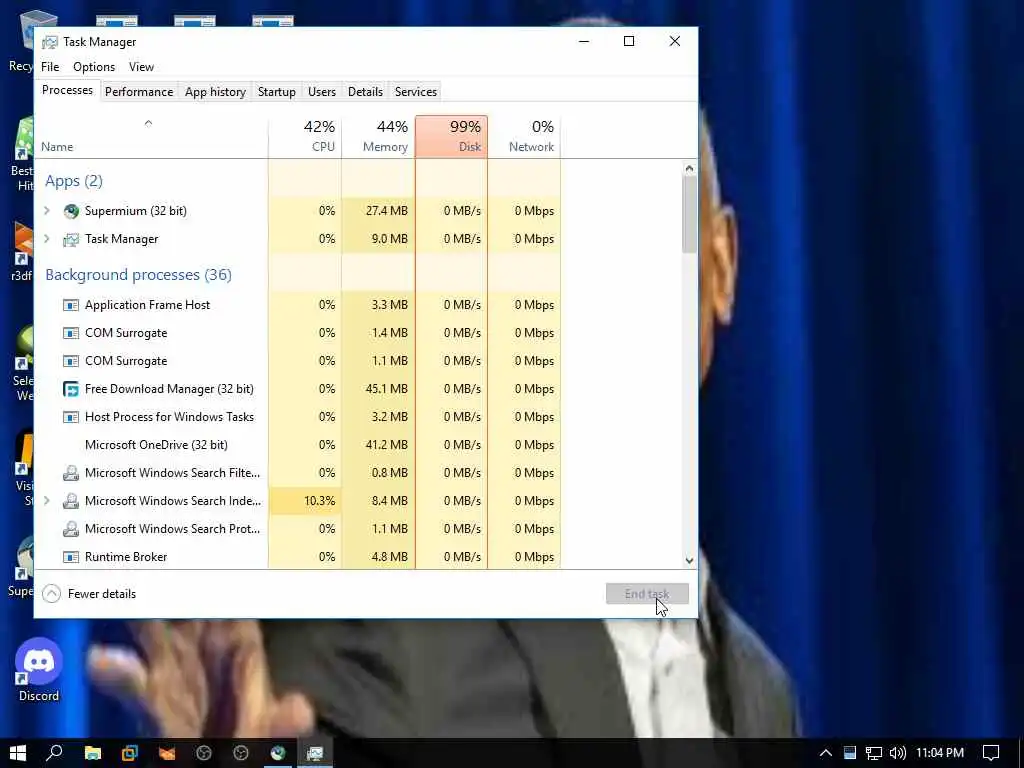
Task: Sort processes by Network column header
Action: [524, 136]
